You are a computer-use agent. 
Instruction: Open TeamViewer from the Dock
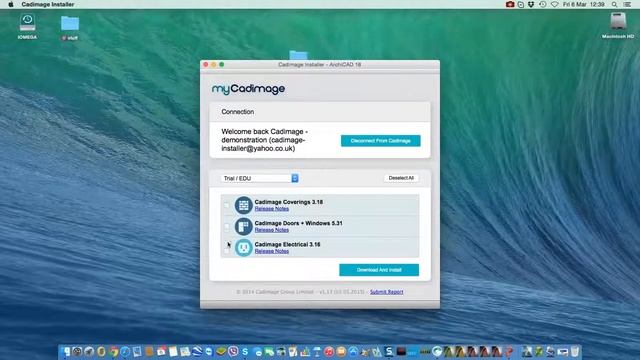point(209,351)
